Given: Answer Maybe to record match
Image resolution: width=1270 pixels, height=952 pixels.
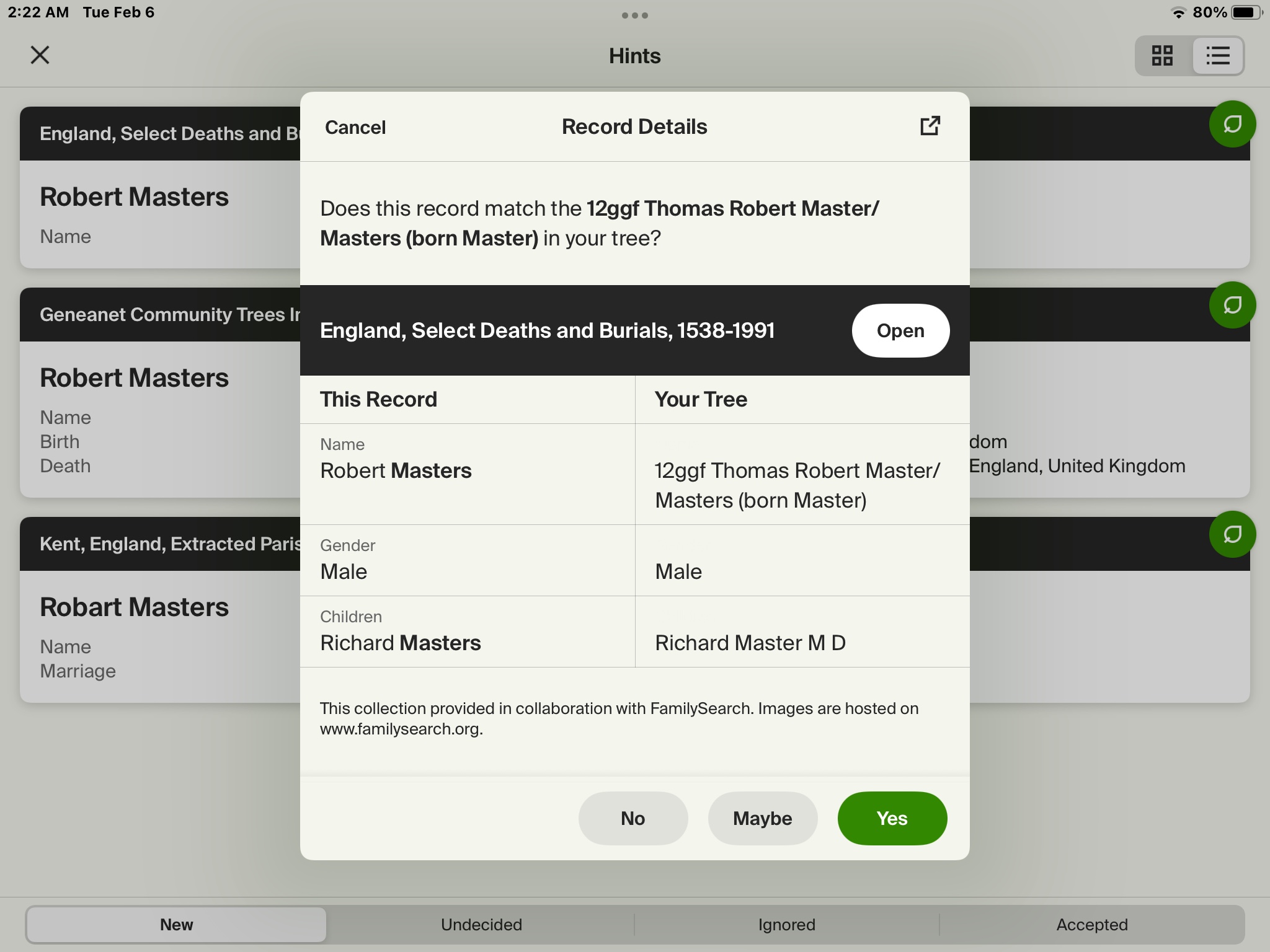Looking at the screenshot, I should click(x=762, y=818).
